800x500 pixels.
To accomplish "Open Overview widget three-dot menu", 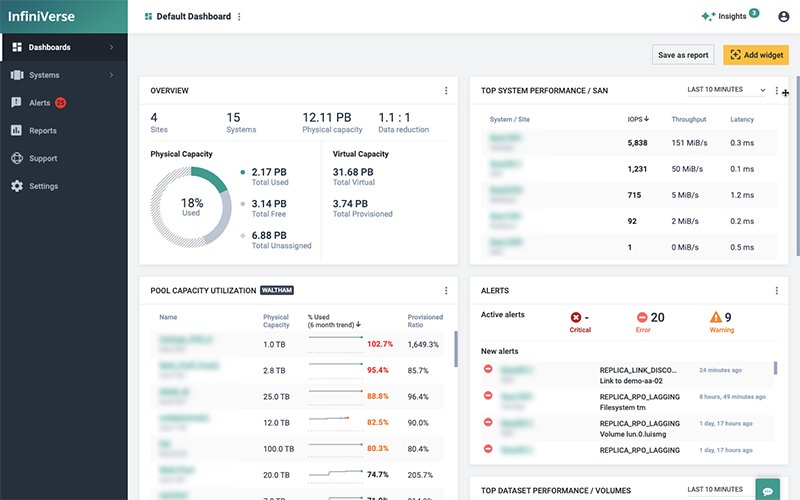I will [x=446, y=91].
